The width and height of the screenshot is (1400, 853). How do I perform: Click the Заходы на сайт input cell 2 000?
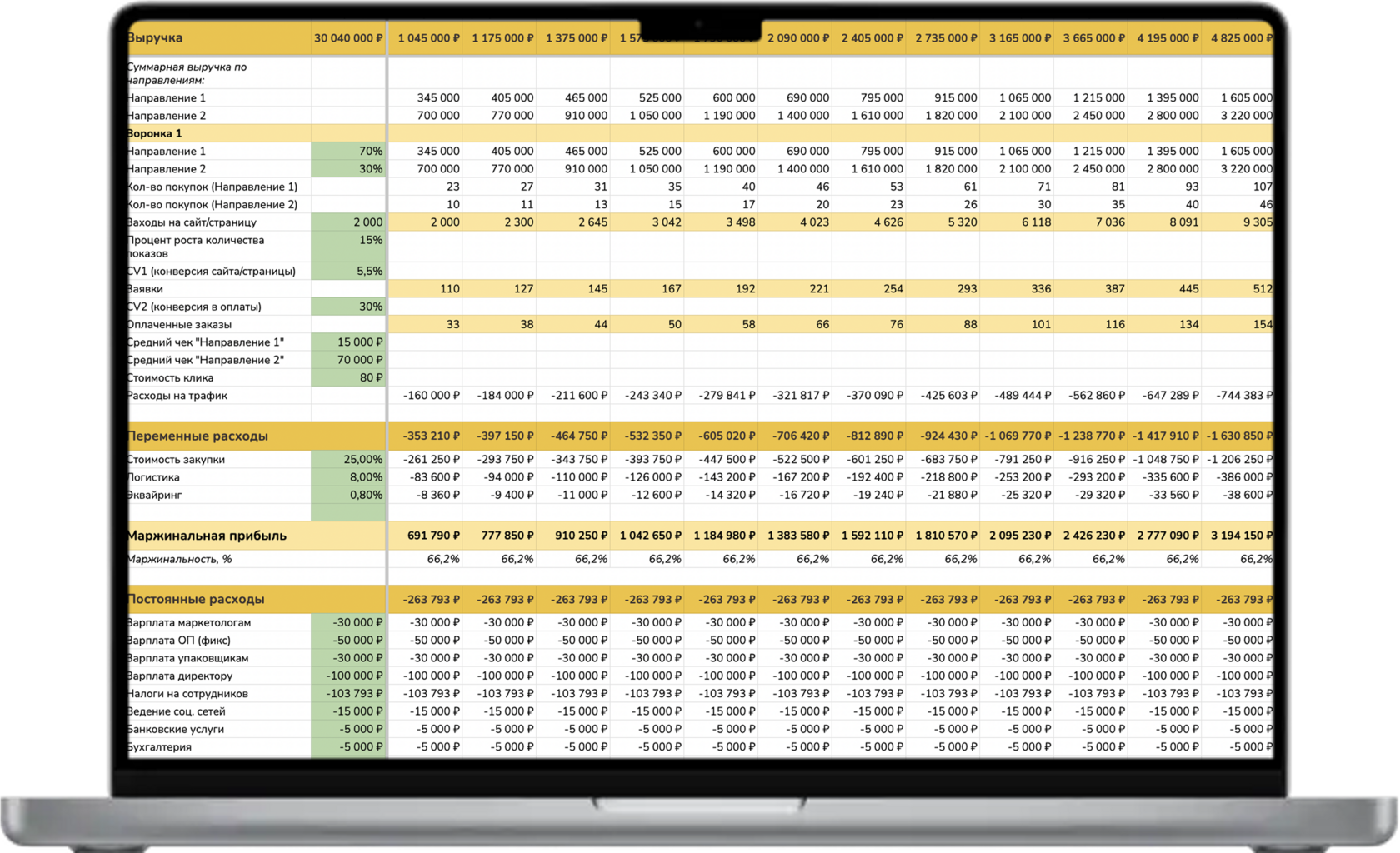pos(348,222)
